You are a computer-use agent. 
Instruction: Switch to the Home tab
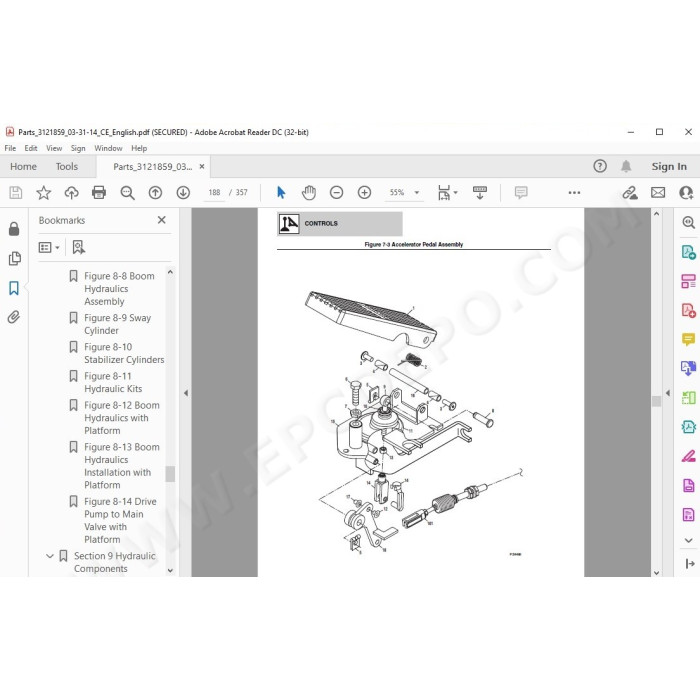[x=23, y=167]
